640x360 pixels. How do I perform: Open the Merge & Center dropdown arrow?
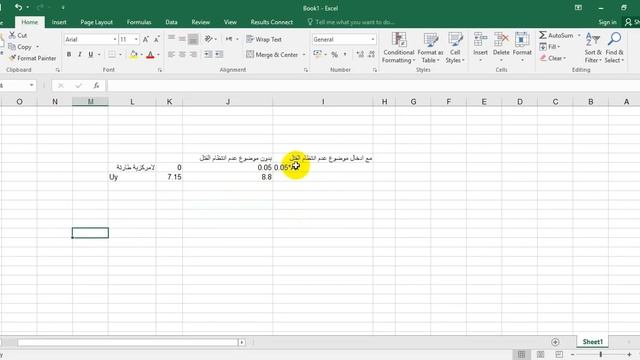[x=304, y=55]
